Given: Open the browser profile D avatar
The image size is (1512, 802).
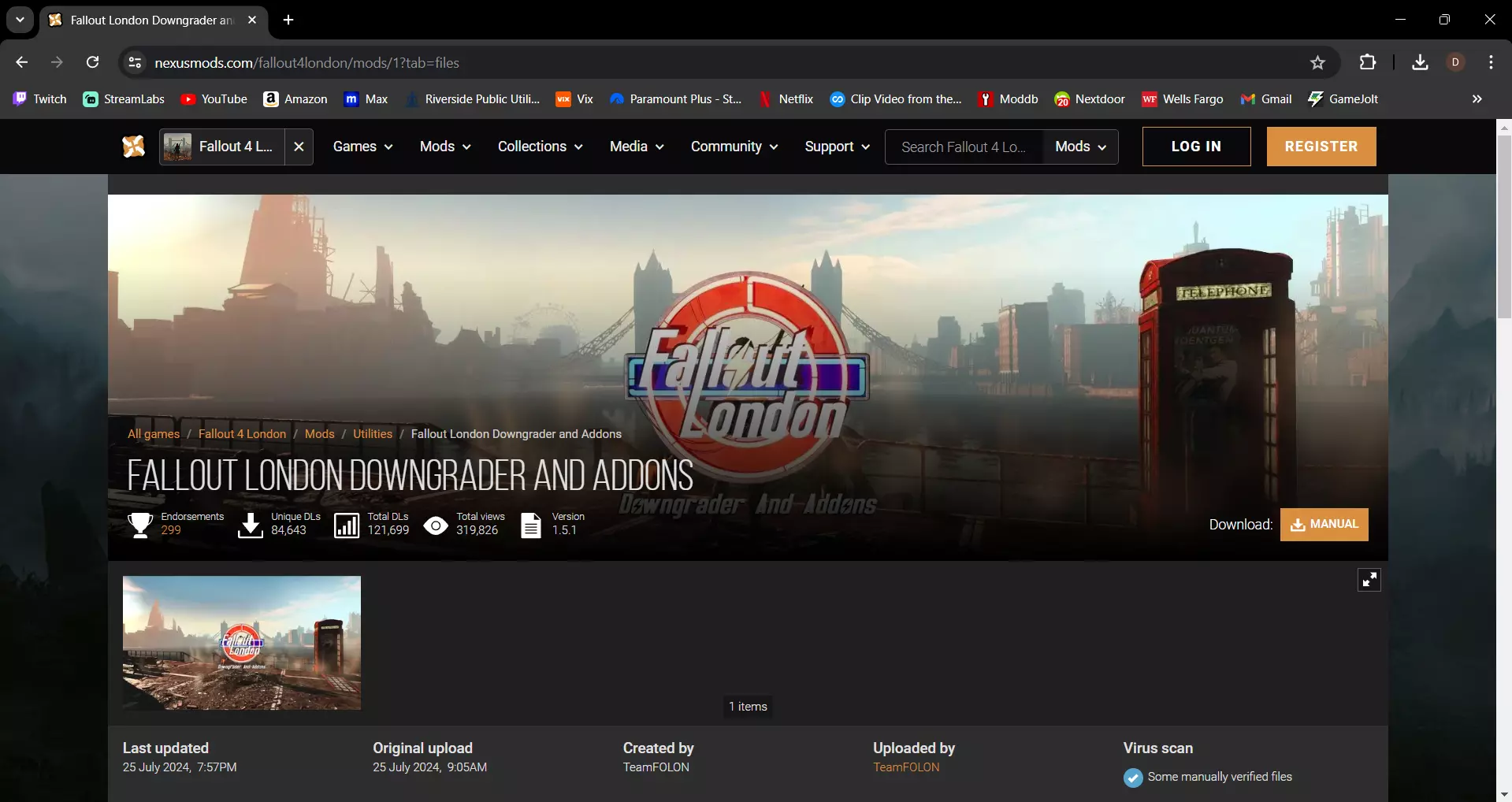Looking at the screenshot, I should point(1455,62).
